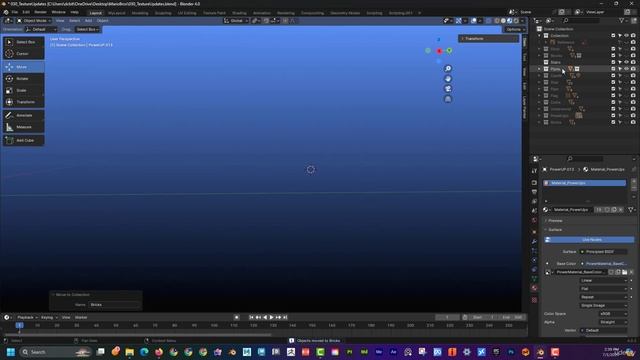Toggle eye visibility of Pipes collection
The image size is (640, 360).
(626, 69)
